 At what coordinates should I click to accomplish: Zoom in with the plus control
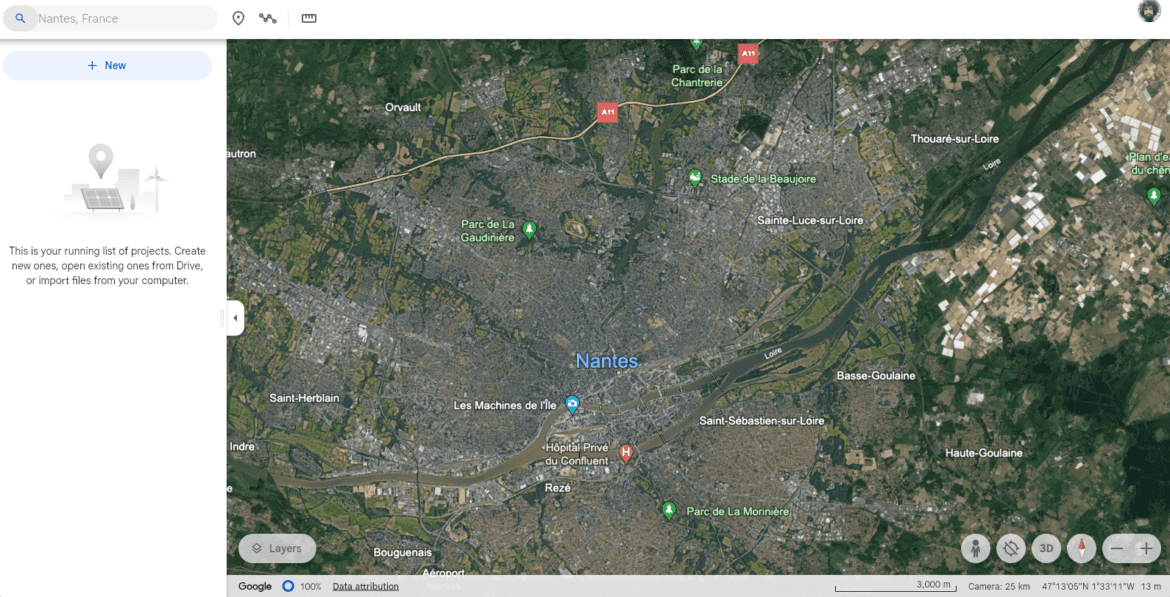1145,548
